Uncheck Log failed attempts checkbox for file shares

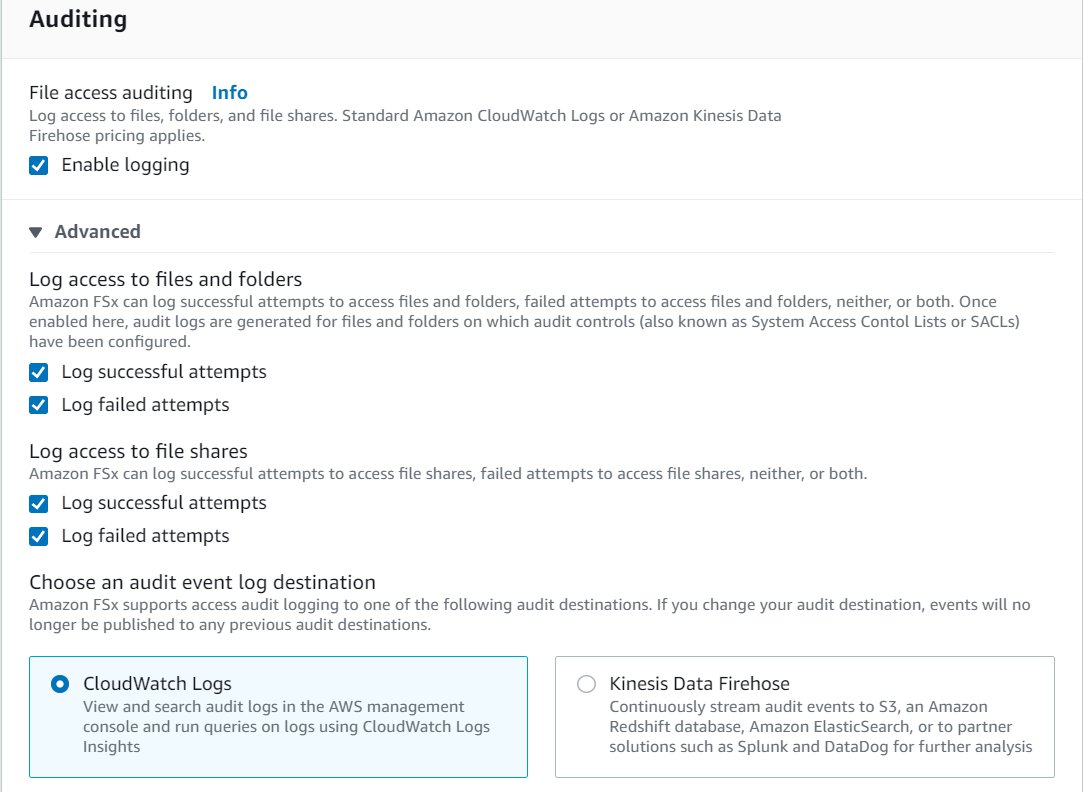click(39, 537)
